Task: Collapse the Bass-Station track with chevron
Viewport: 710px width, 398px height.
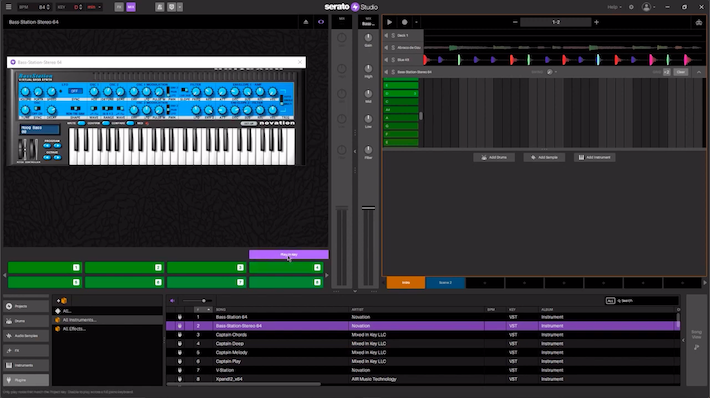Action: pos(699,72)
